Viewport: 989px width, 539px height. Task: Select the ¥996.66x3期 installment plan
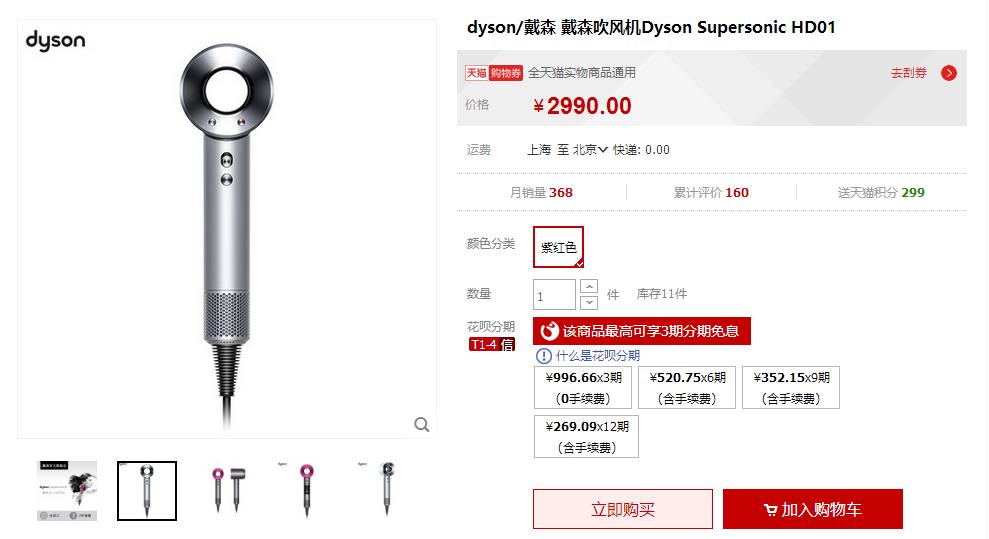pos(583,387)
